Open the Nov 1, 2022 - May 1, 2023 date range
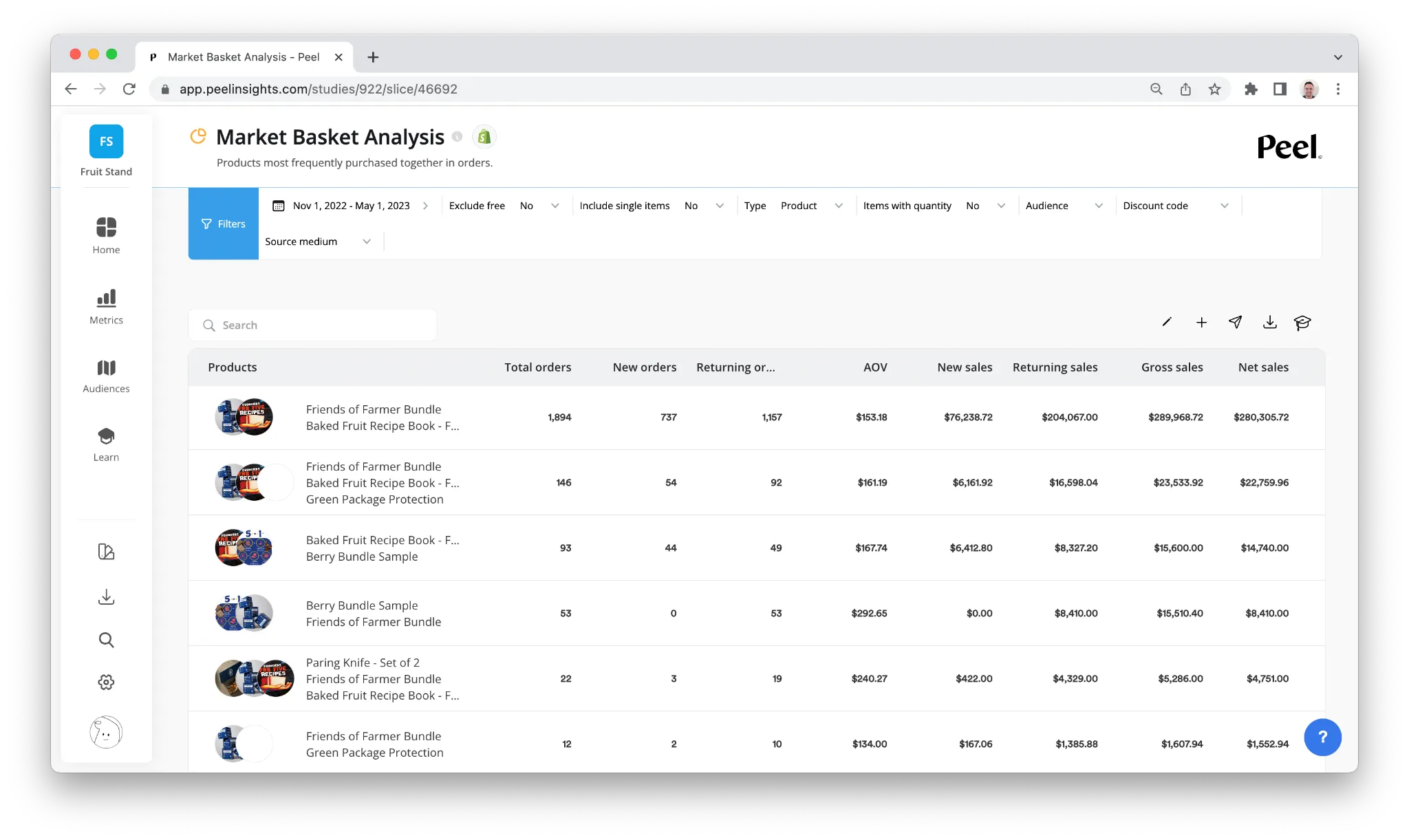 350,206
